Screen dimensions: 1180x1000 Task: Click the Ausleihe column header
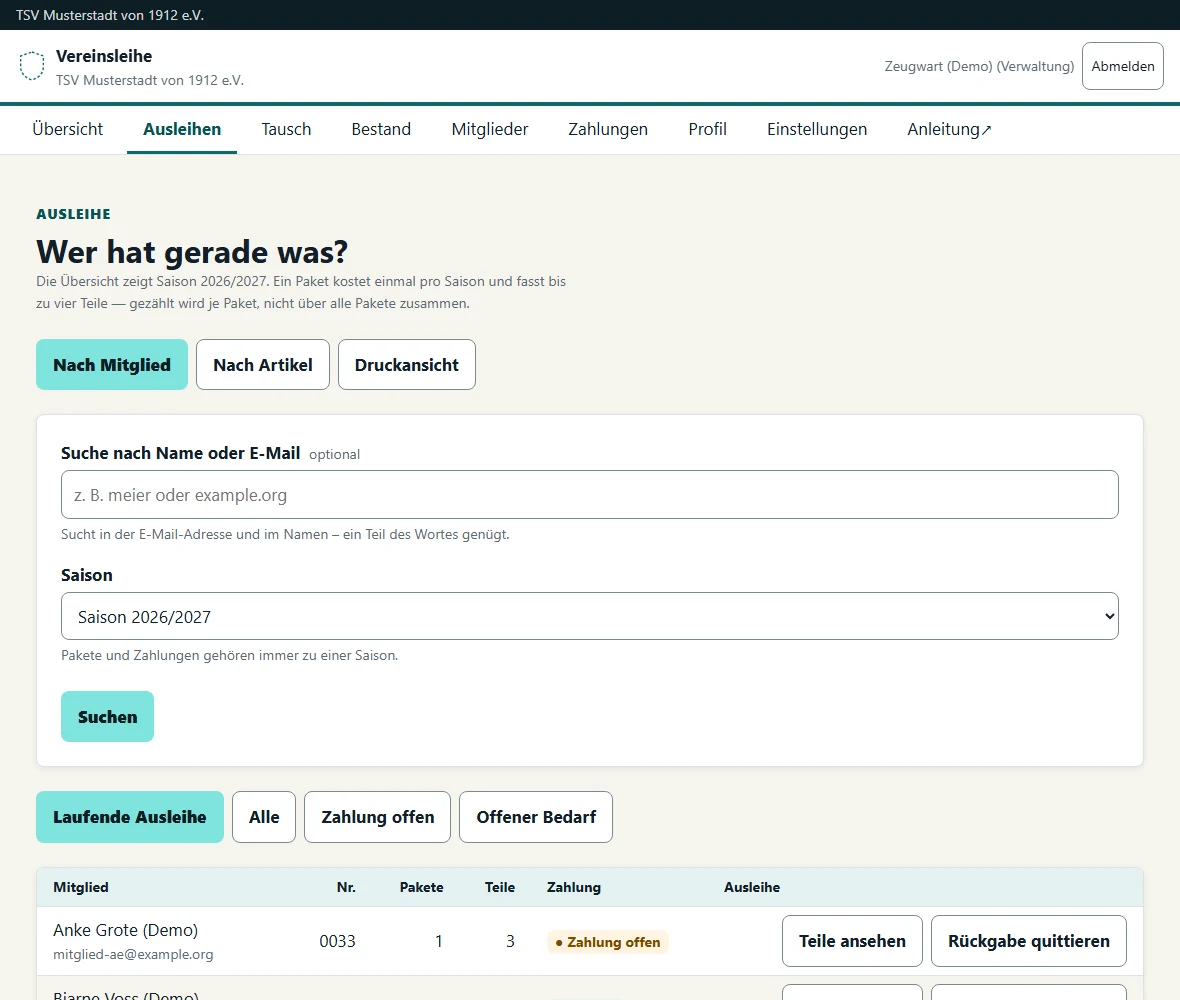click(752, 887)
